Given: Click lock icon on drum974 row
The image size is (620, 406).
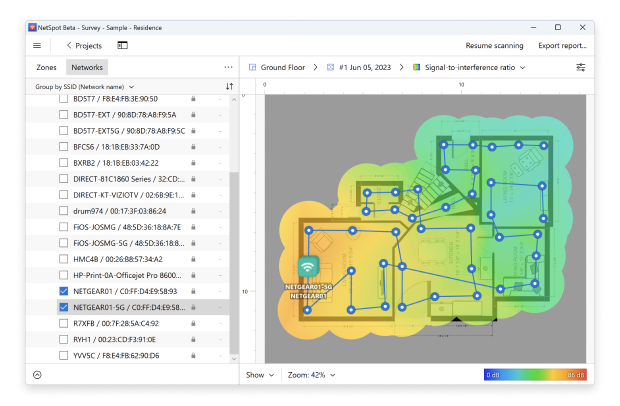Looking at the screenshot, I should [x=193, y=211].
